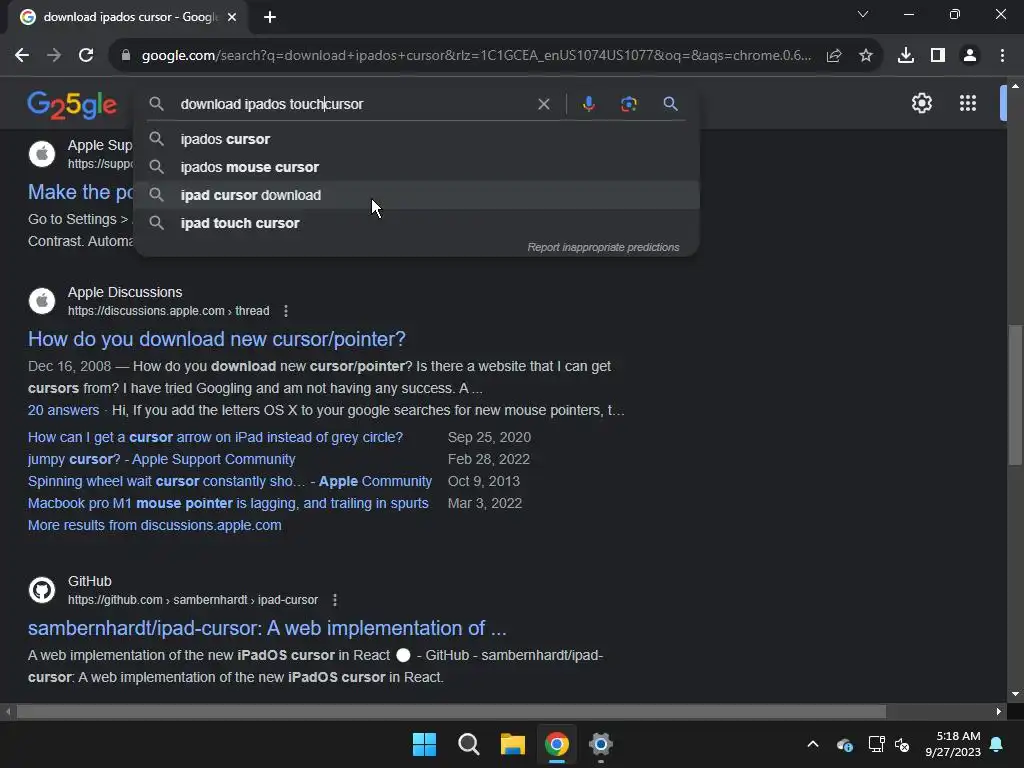Click inside the Google search field
This screenshot has width=1024, height=768.
(x=353, y=104)
